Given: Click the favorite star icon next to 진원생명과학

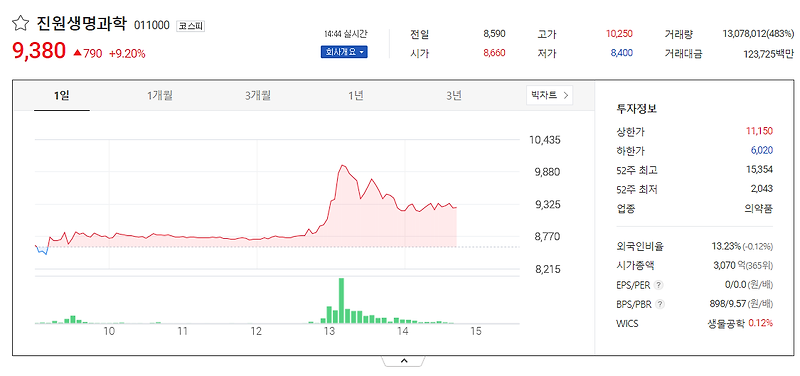Looking at the screenshot, I should click(20, 23).
